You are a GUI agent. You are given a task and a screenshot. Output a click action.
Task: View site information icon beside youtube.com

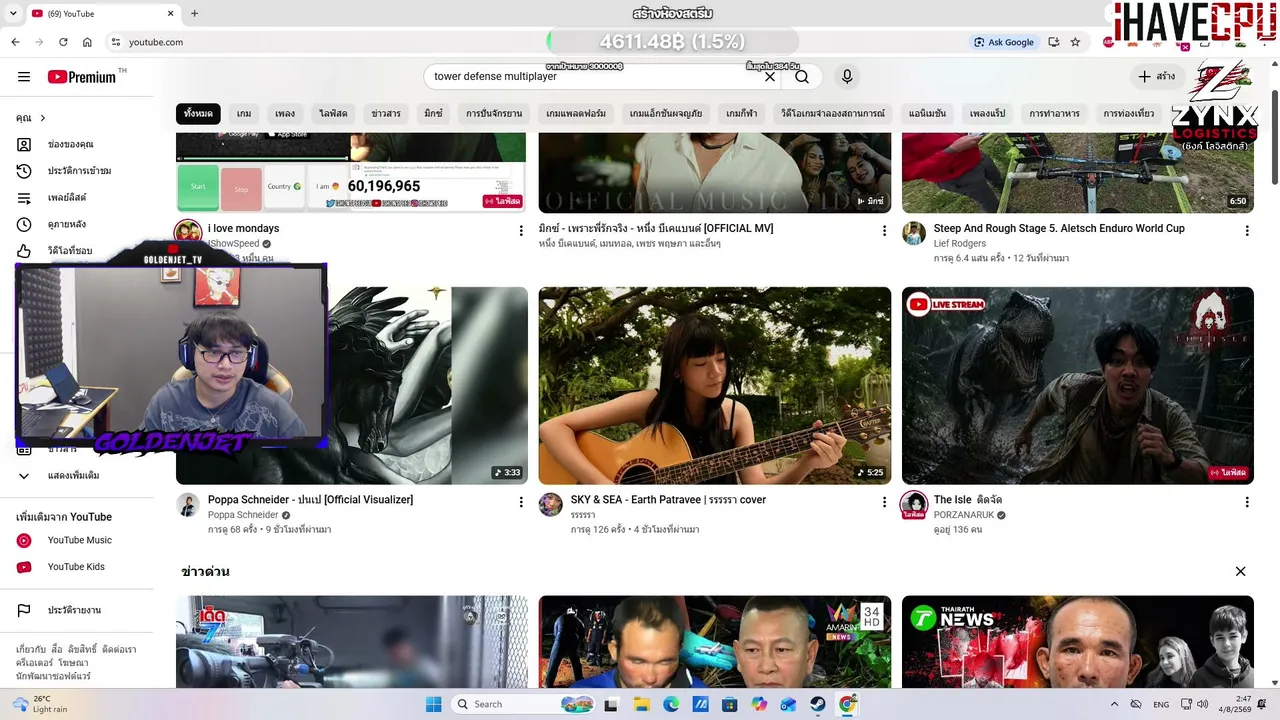click(x=116, y=42)
